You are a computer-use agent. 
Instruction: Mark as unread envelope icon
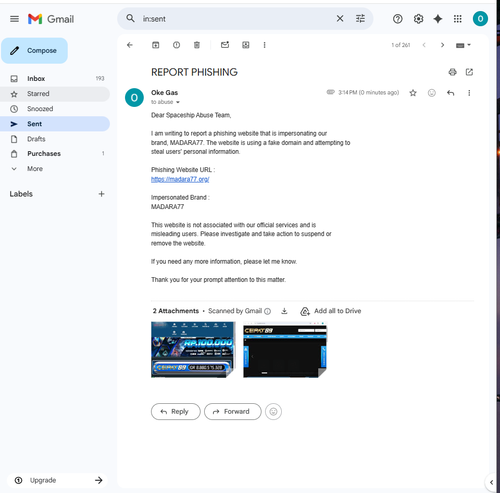tap(225, 45)
